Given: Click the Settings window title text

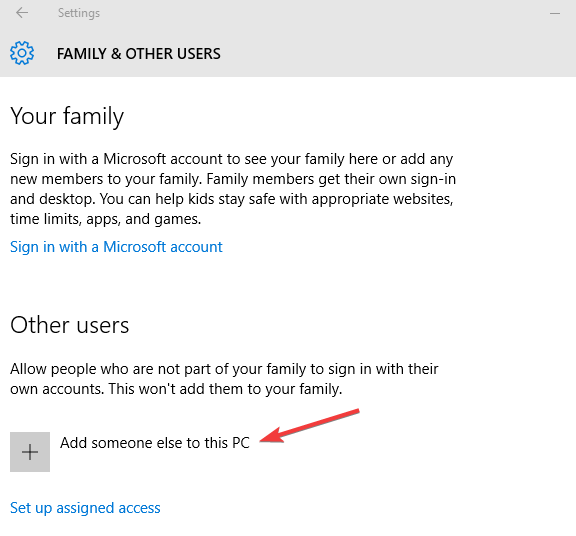Looking at the screenshot, I should coord(79,13).
